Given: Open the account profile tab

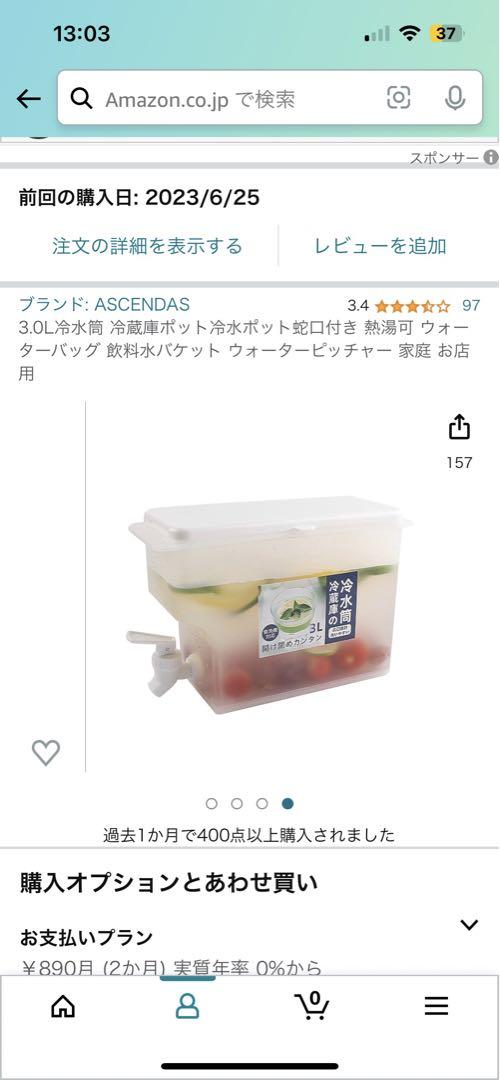Looking at the screenshot, I should pyautogui.click(x=187, y=1006).
